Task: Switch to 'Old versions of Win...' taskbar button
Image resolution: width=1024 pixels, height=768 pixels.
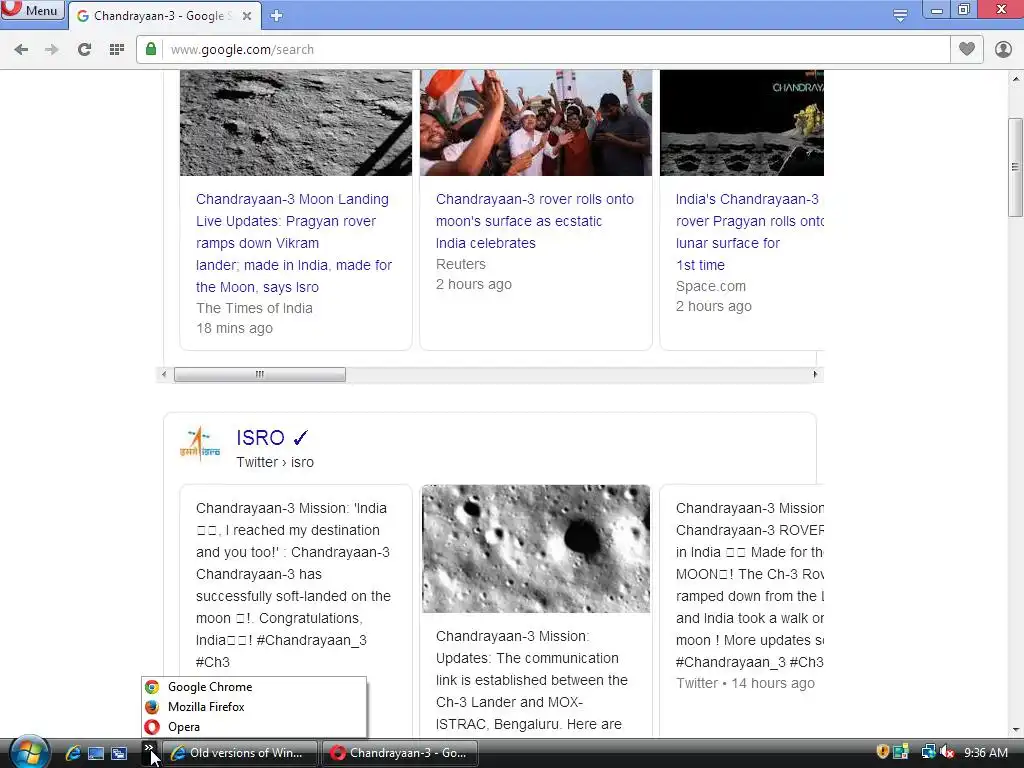Action: (x=239, y=753)
